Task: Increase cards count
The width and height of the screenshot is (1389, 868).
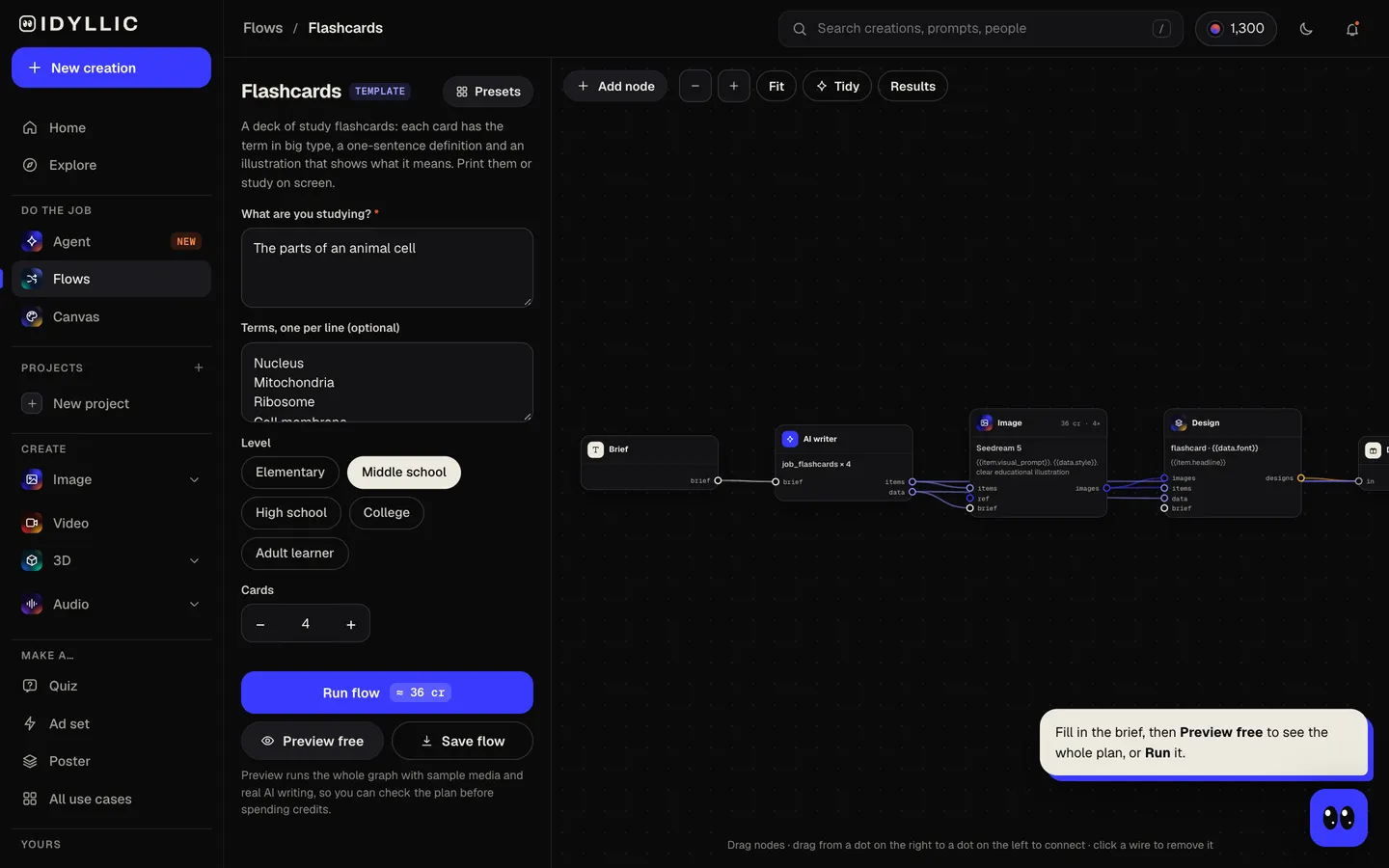Action: 351,624
